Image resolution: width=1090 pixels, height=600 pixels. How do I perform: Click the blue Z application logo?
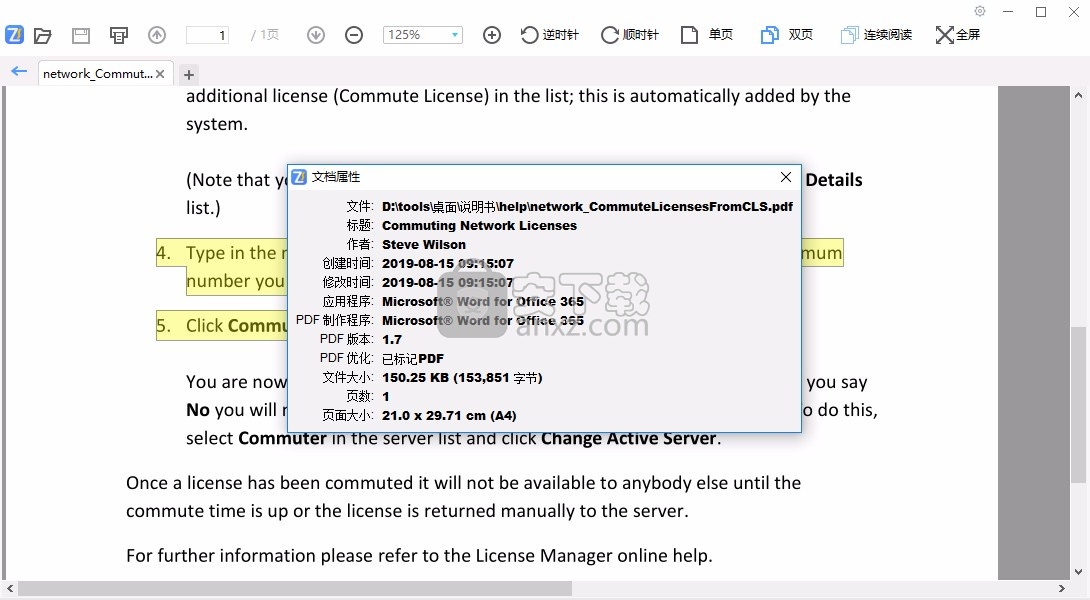pos(15,34)
